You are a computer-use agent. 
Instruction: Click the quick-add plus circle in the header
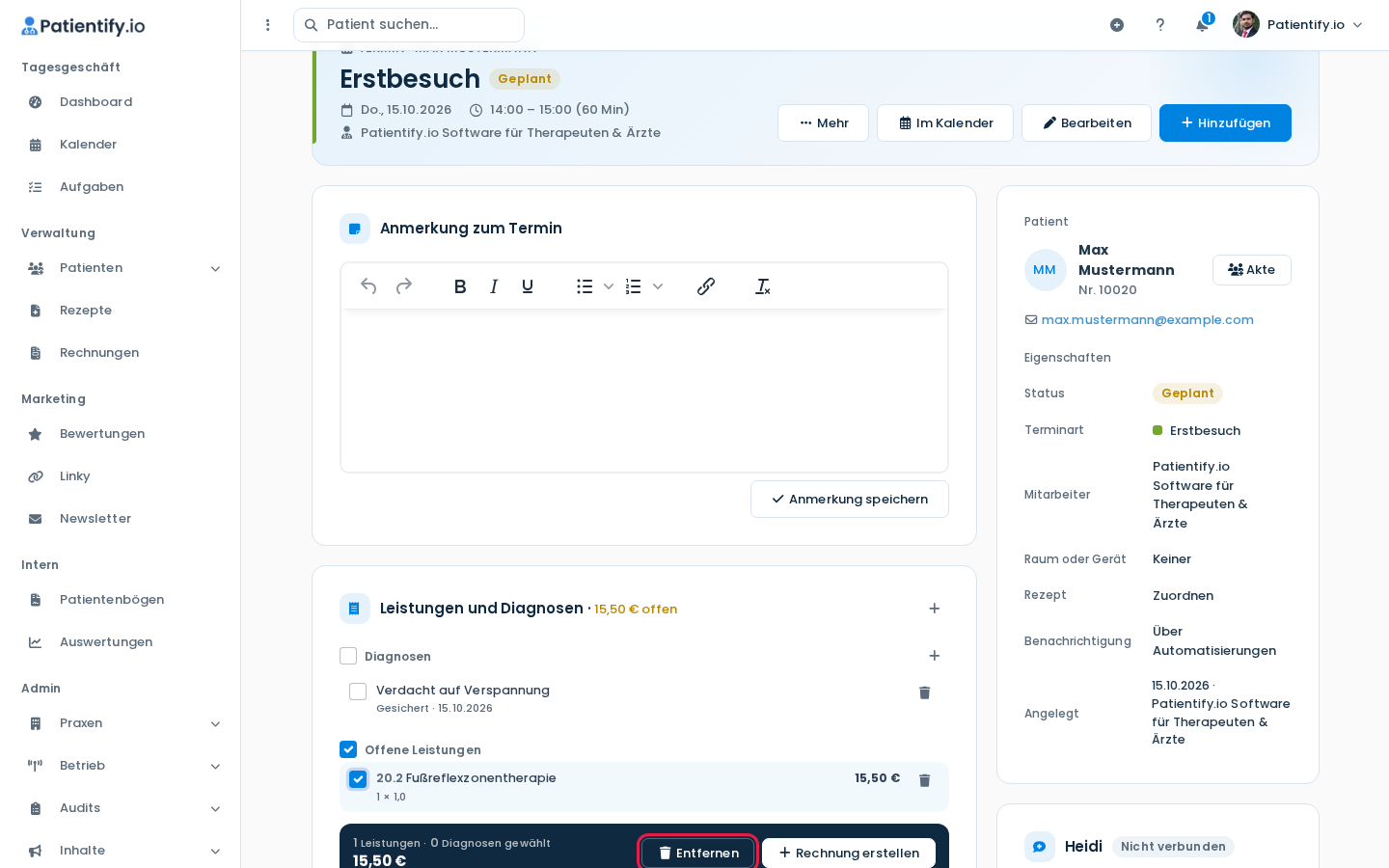click(1117, 25)
